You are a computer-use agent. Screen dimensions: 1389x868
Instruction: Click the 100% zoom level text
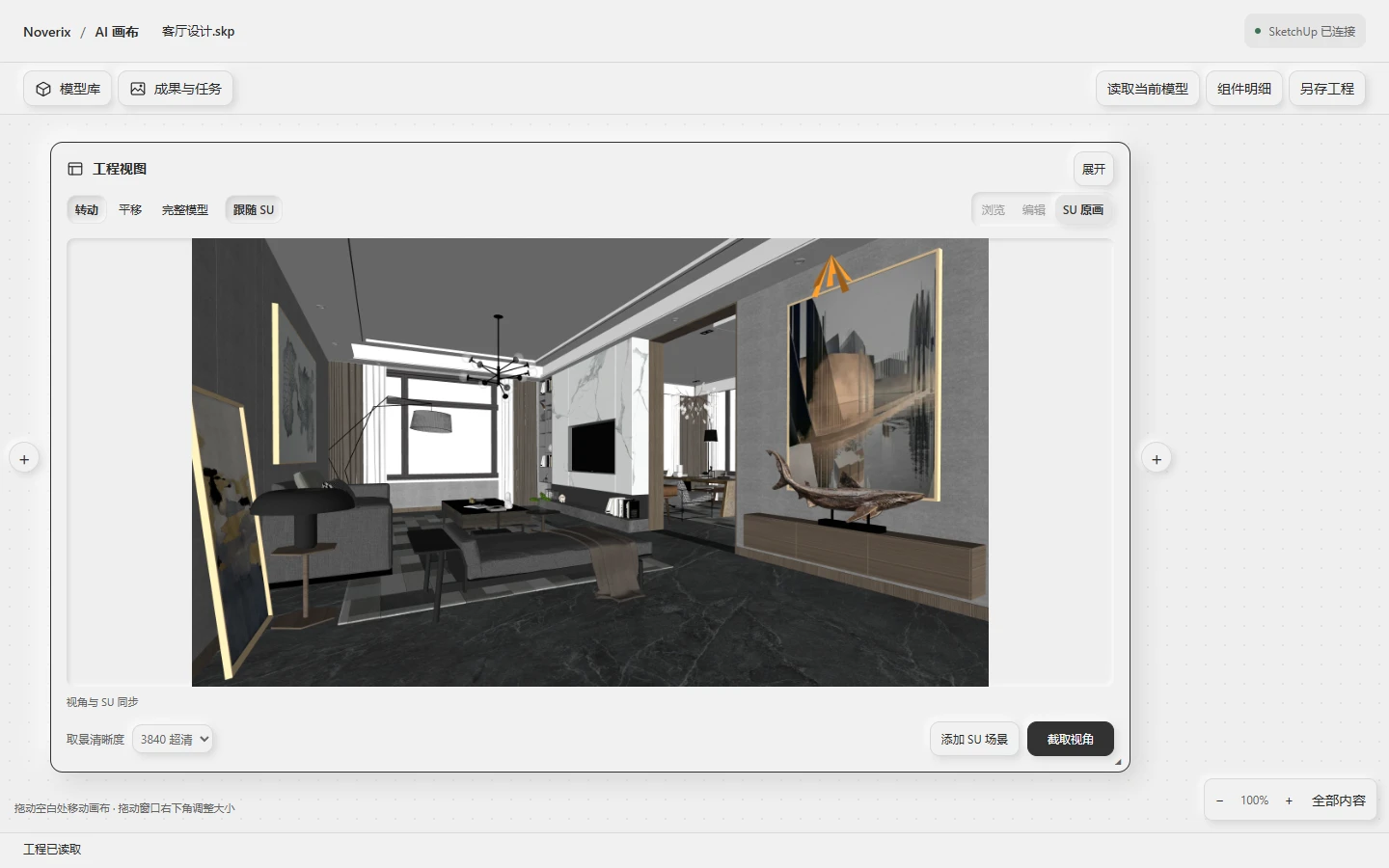pos(1255,800)
